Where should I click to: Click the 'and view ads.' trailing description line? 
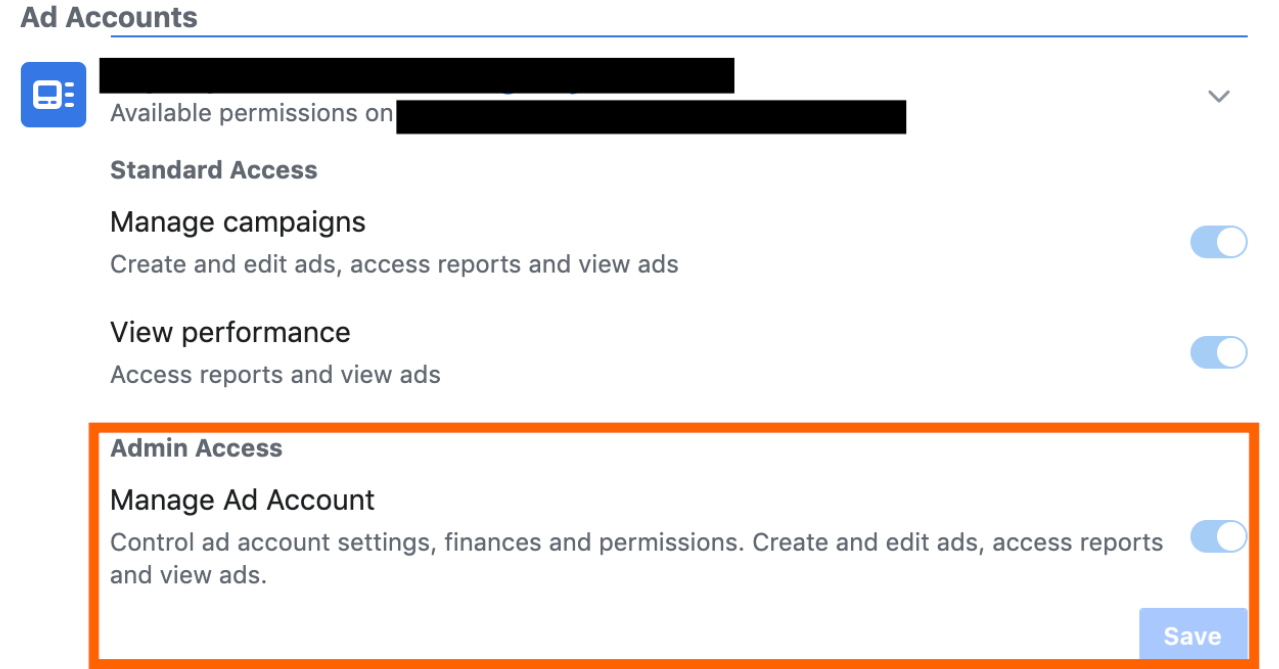(188, 575)
